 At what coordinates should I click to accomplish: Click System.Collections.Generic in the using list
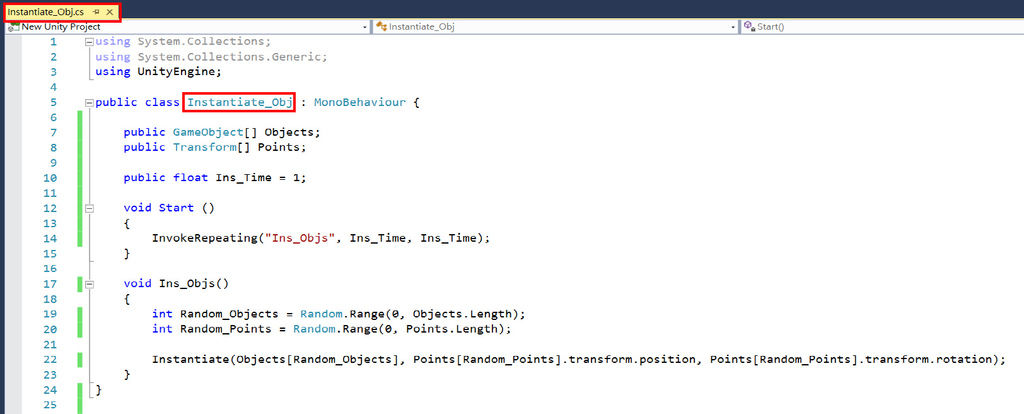(x=229, y=57)
